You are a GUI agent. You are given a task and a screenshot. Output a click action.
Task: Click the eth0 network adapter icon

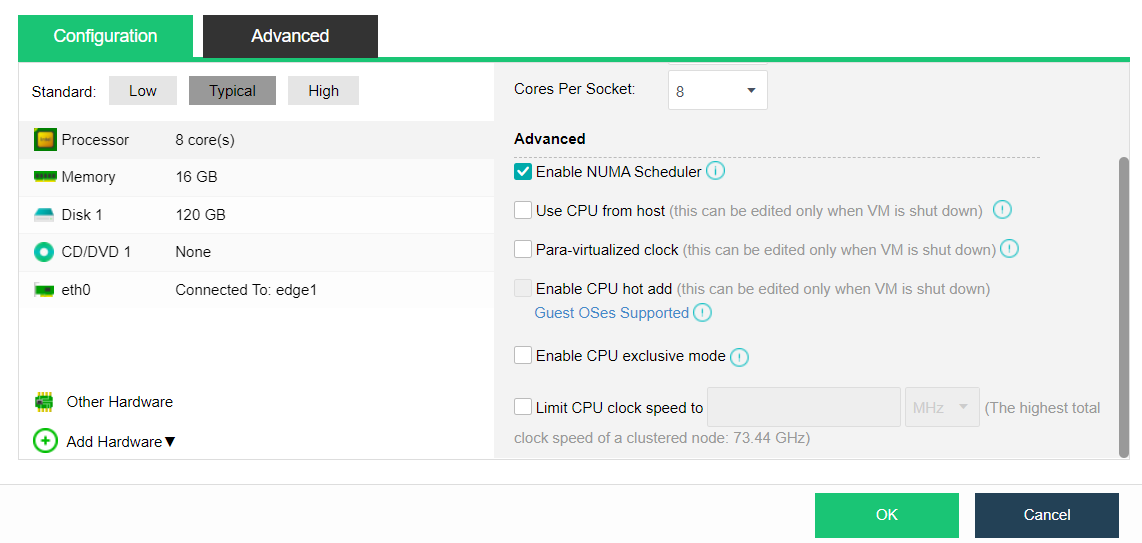click(45, 290)
